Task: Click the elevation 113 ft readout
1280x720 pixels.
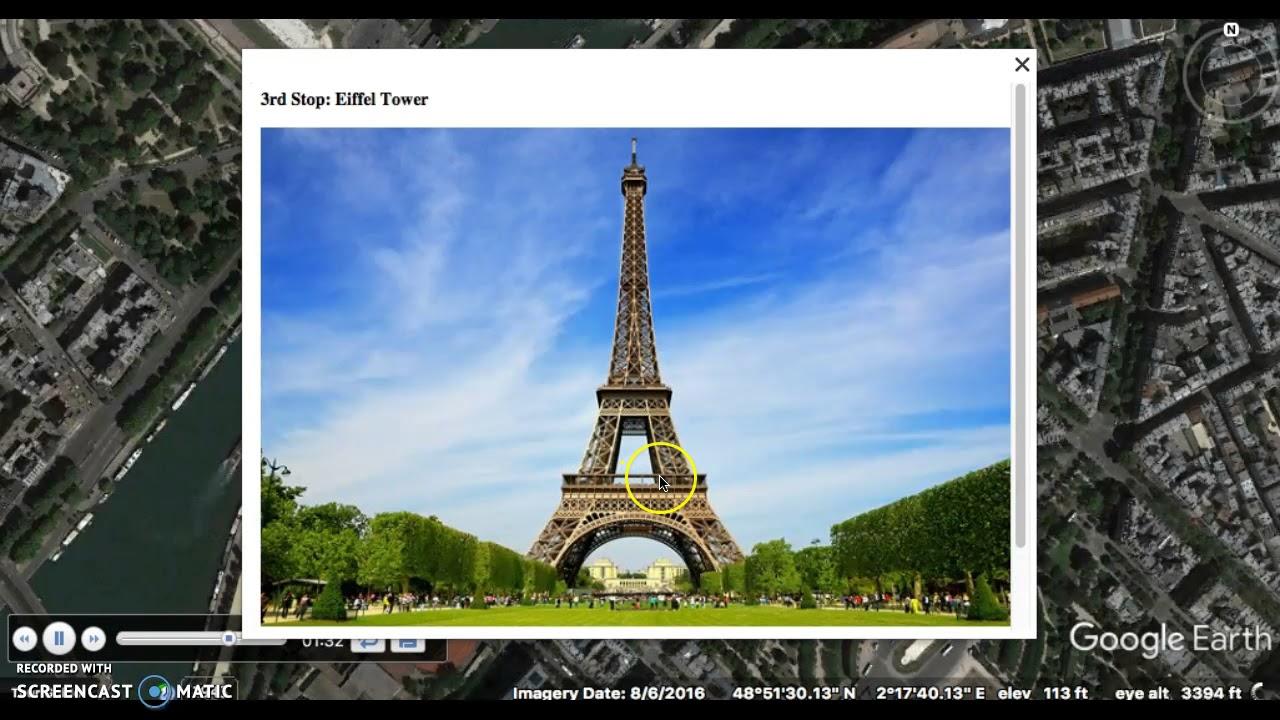Action: [x=1043, y=693]
